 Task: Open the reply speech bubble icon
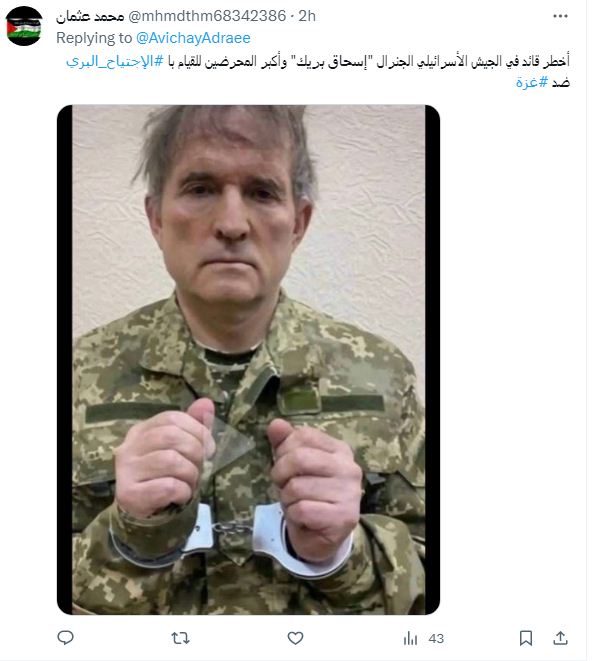click(x=65, y=638)
